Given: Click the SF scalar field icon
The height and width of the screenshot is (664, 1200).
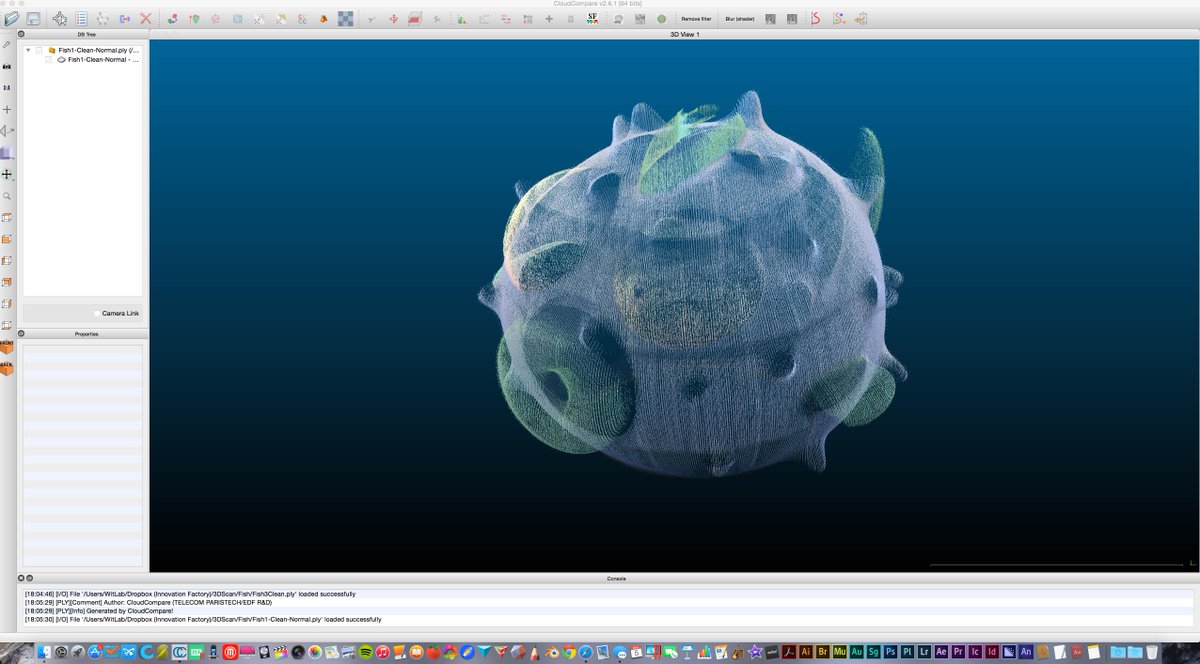Looking at the screenshot, I should 592,18.
